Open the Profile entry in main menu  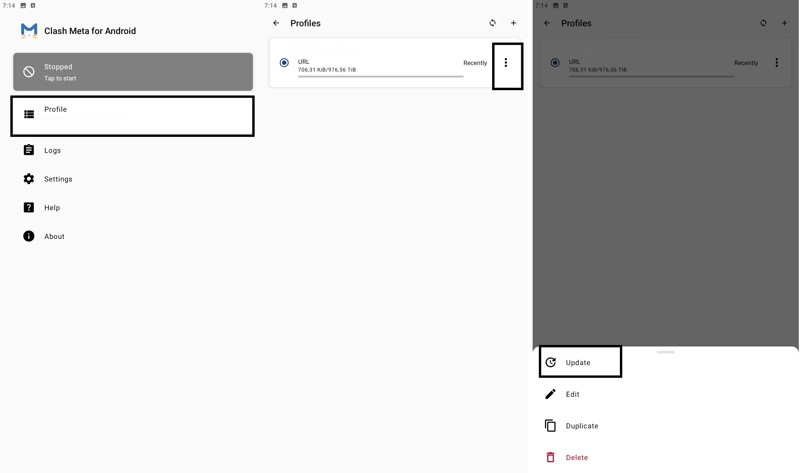point(132,115)
